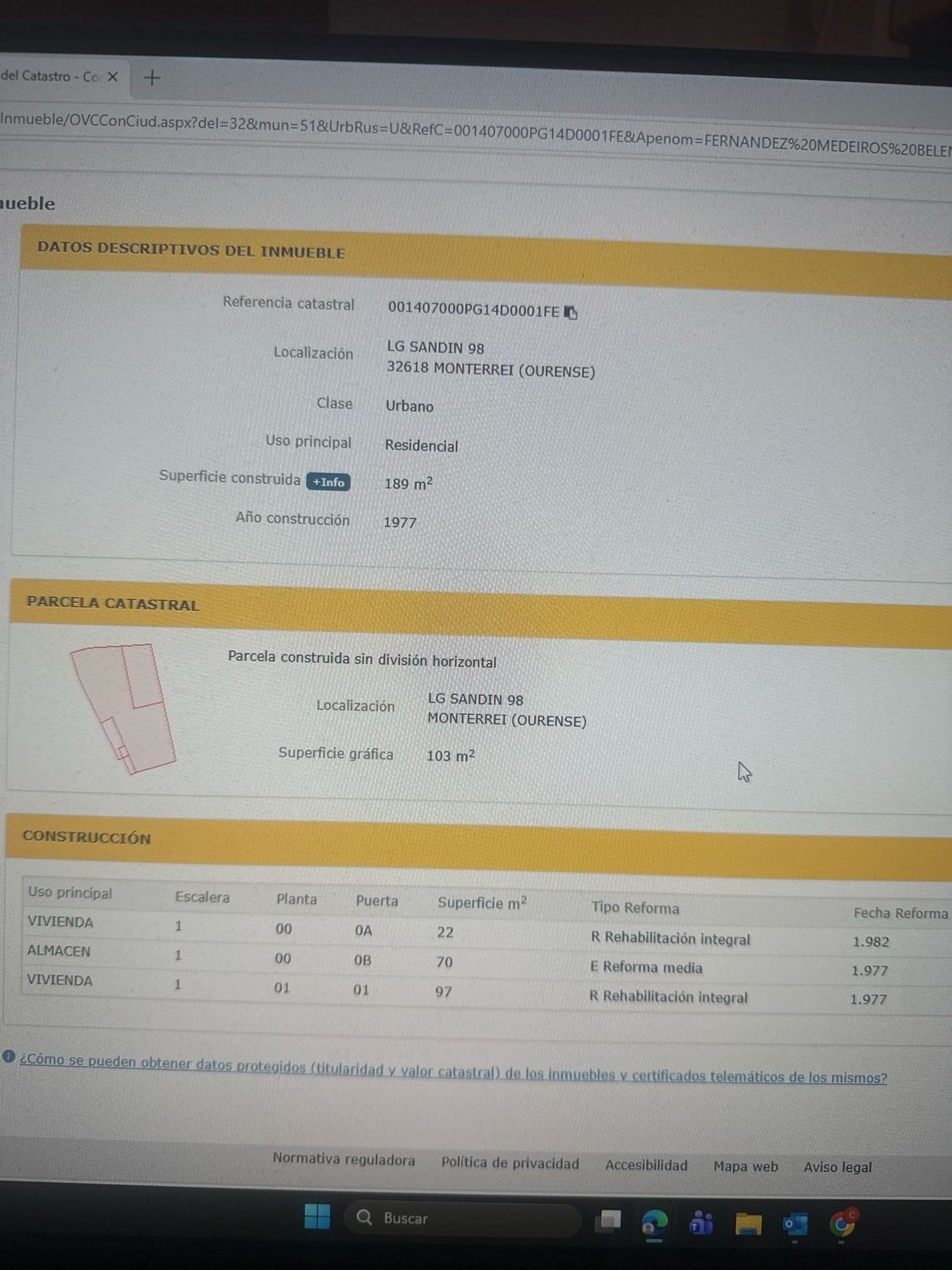Open the Mapa web footer link
The width and height of the screenshot is (952, 1270).
(x=746, y=1166)
